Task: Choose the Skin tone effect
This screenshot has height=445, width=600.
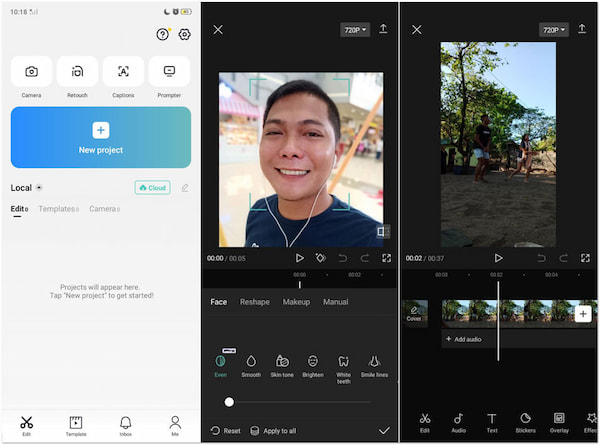Action: [x=282, y=366]
